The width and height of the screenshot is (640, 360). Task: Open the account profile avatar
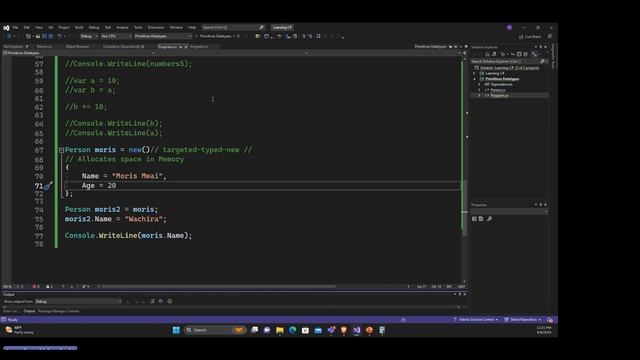pyautogui.click(x=509, y=27)
